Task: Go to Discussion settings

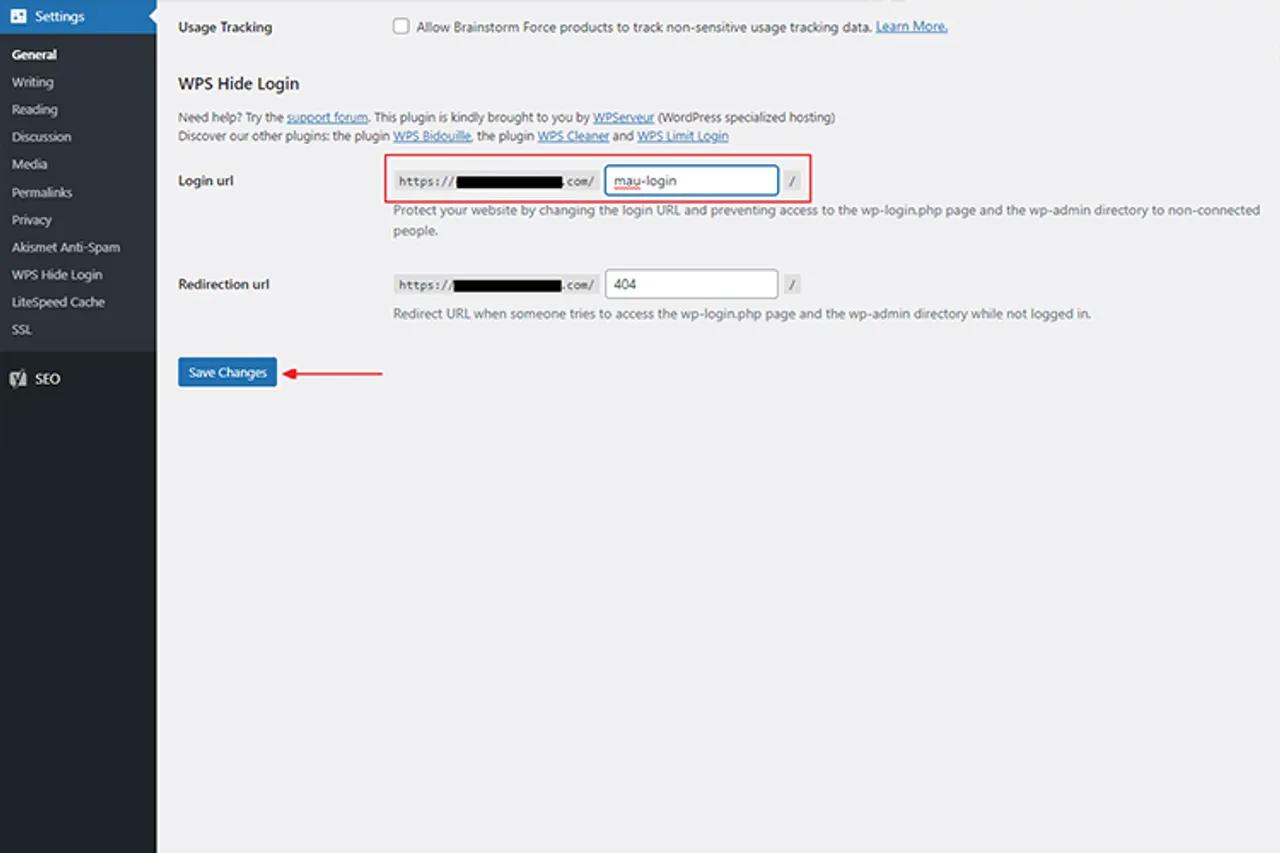Action: [41, 137]
